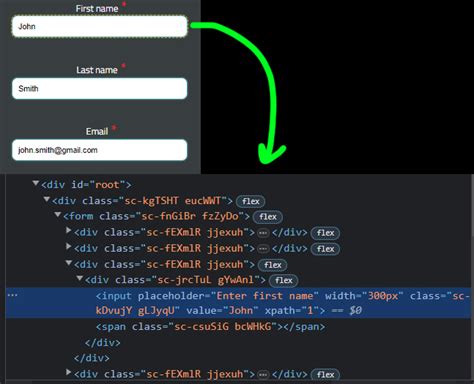
Task: Click the First name label
Action: 97,9
